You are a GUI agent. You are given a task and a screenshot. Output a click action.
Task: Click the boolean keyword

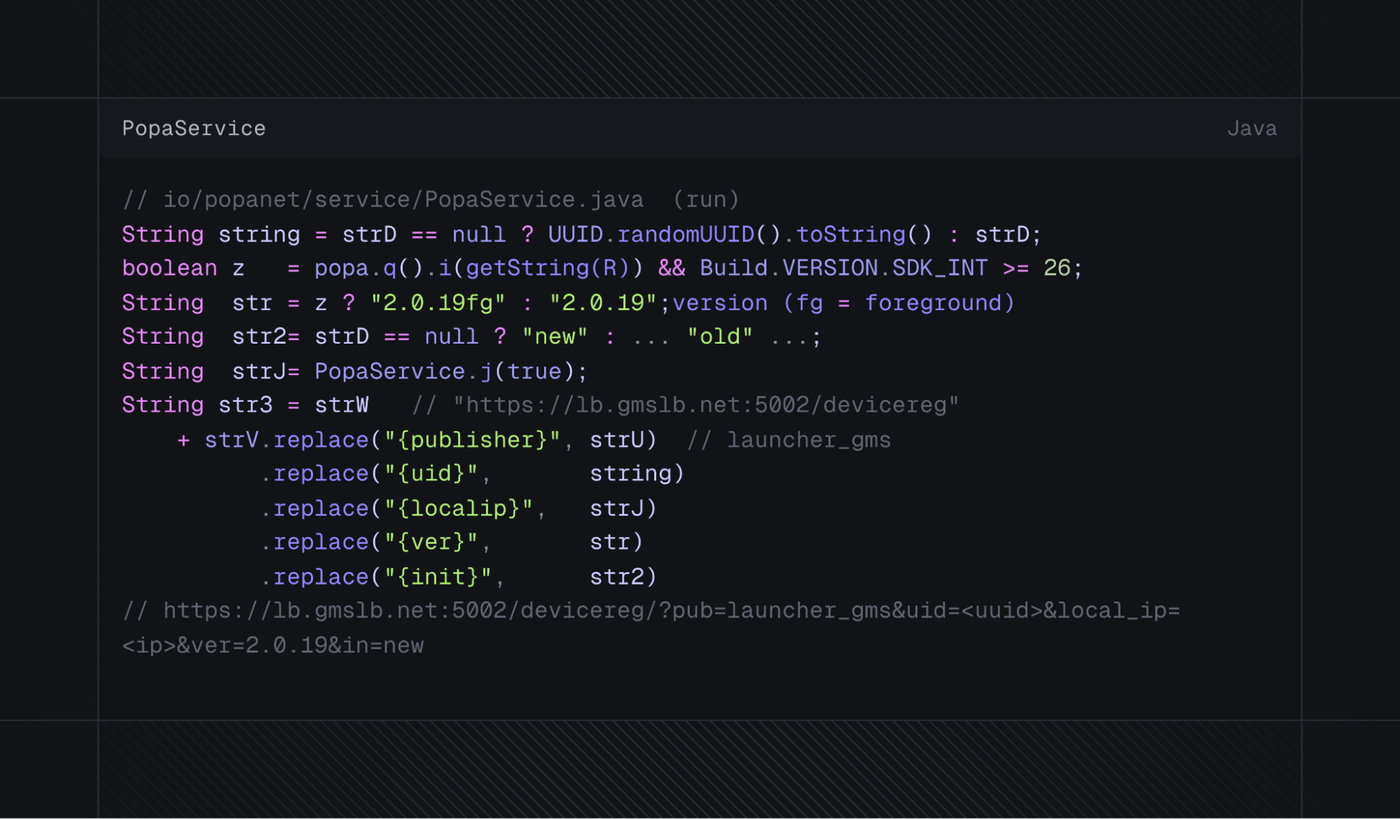tap(170, 269)
